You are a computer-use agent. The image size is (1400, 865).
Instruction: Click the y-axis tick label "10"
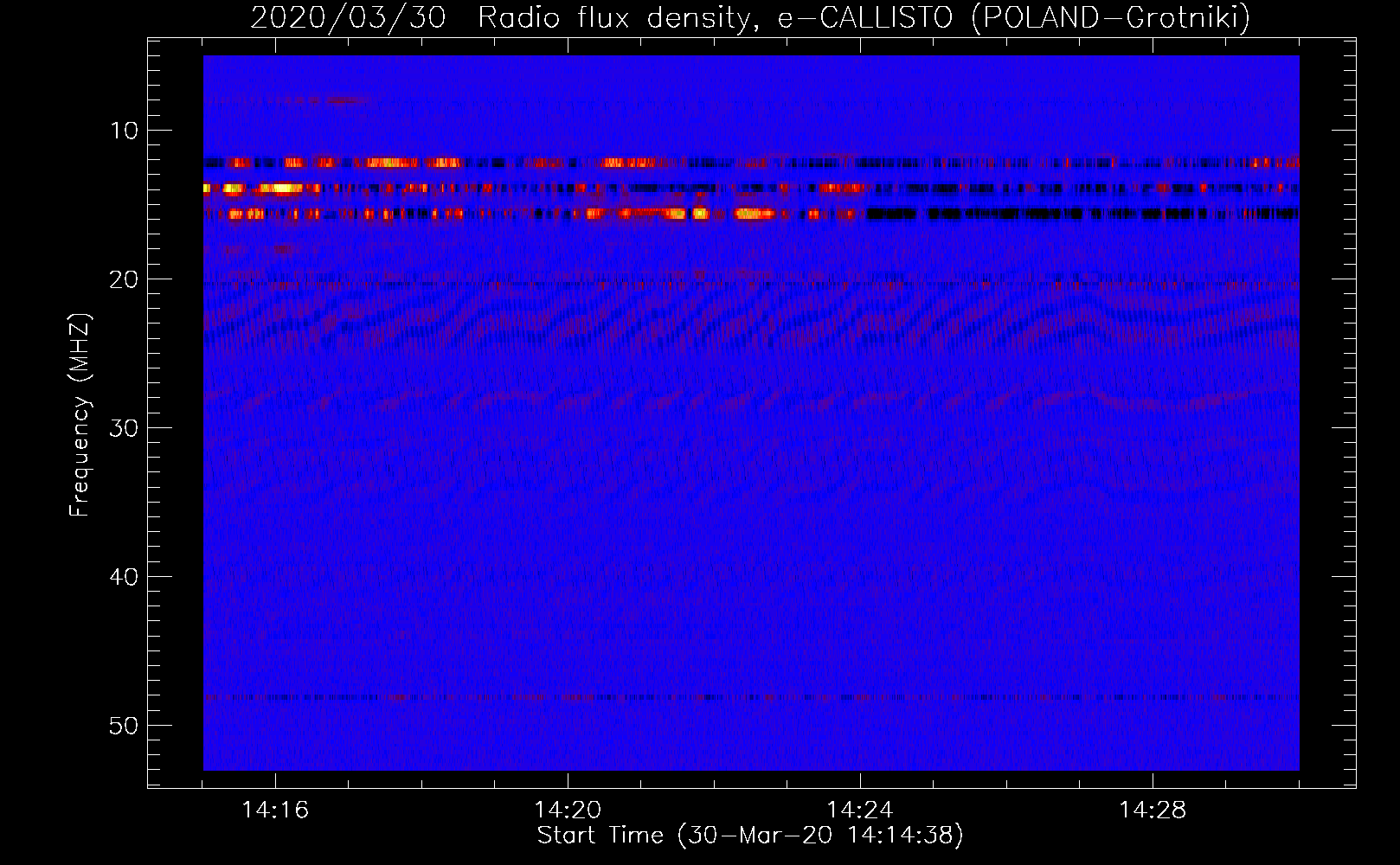click(x=125, y=131)
